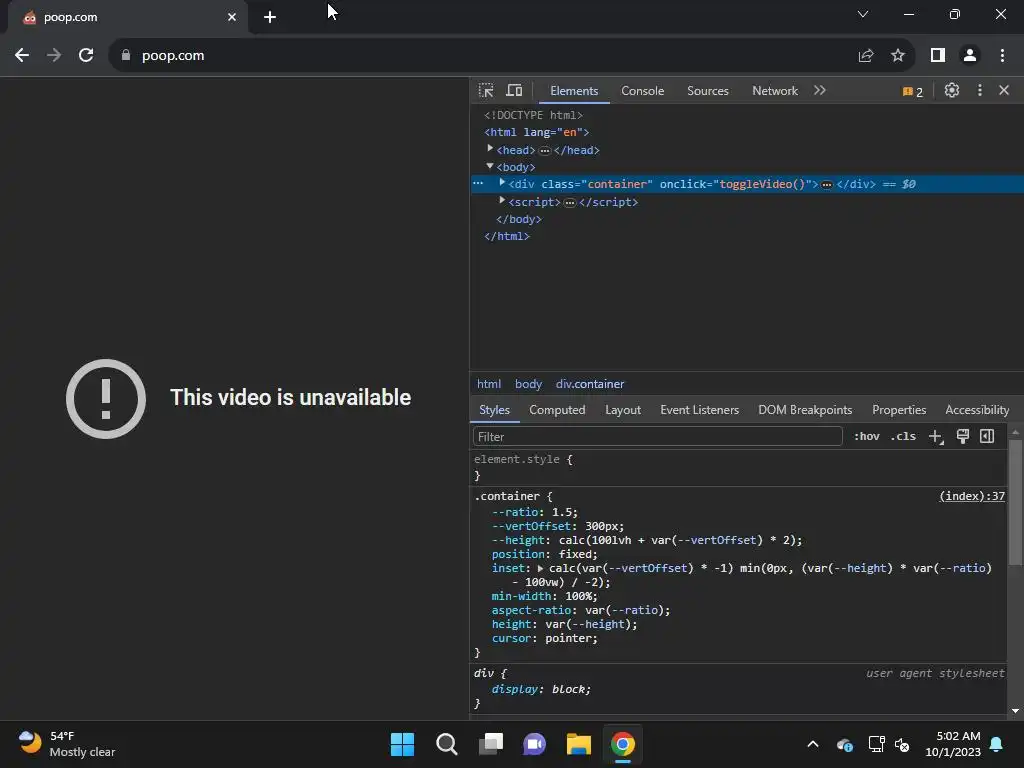
Task: Expand the inset shorthand property triangle
Action: click(540, 569)
